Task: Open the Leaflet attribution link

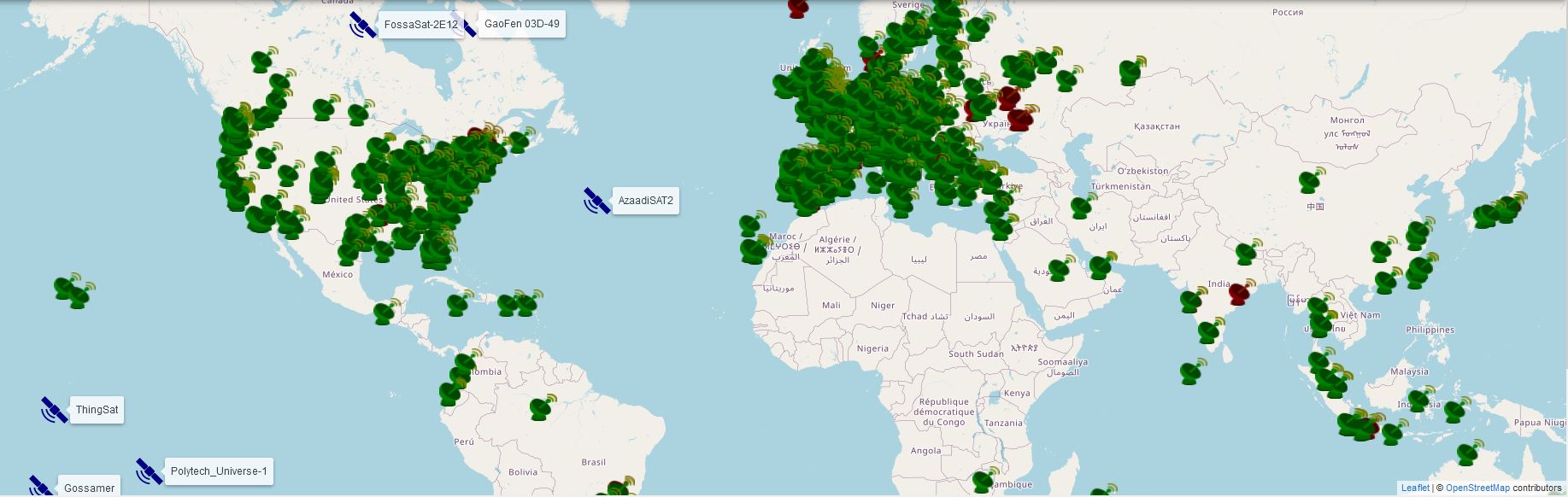Action: click(x=1415, y=488)
